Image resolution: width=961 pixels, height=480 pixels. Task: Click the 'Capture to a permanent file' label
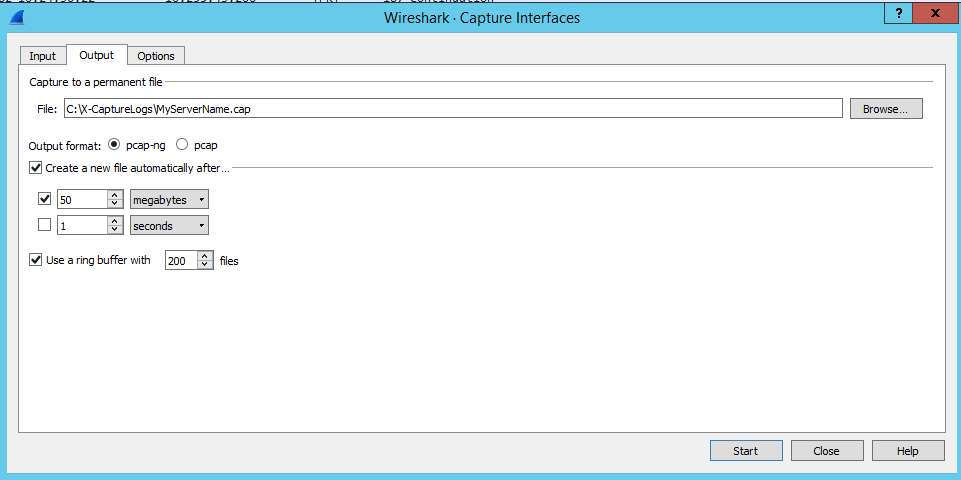click(x=96, y=82)
